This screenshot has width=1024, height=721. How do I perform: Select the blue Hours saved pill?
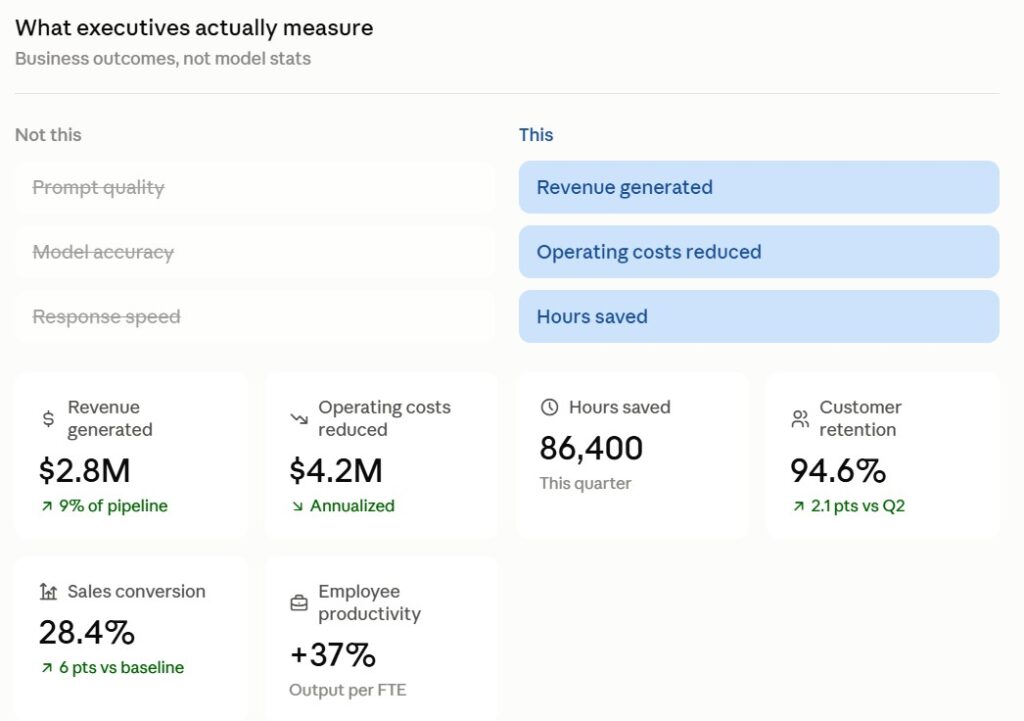pos(759,317)
